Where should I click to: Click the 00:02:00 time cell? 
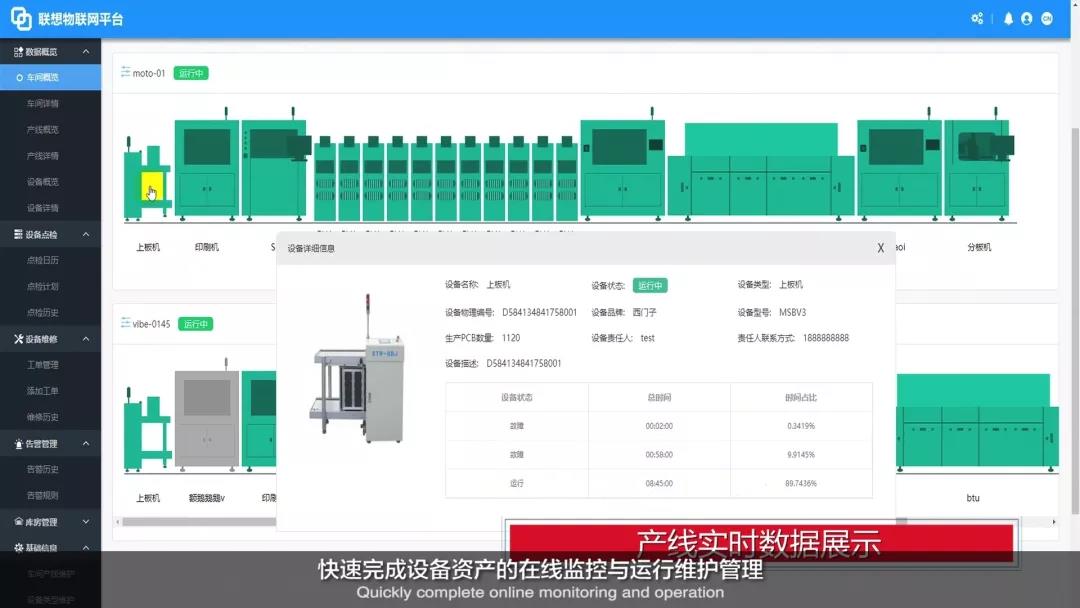click(659, 426)
